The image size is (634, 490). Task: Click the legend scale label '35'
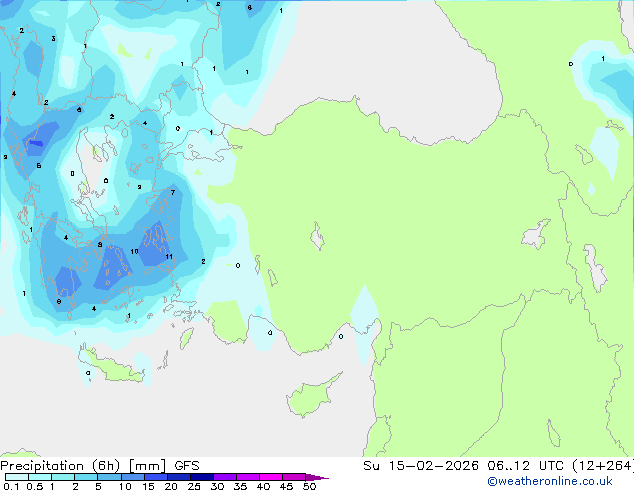(240, 486)
